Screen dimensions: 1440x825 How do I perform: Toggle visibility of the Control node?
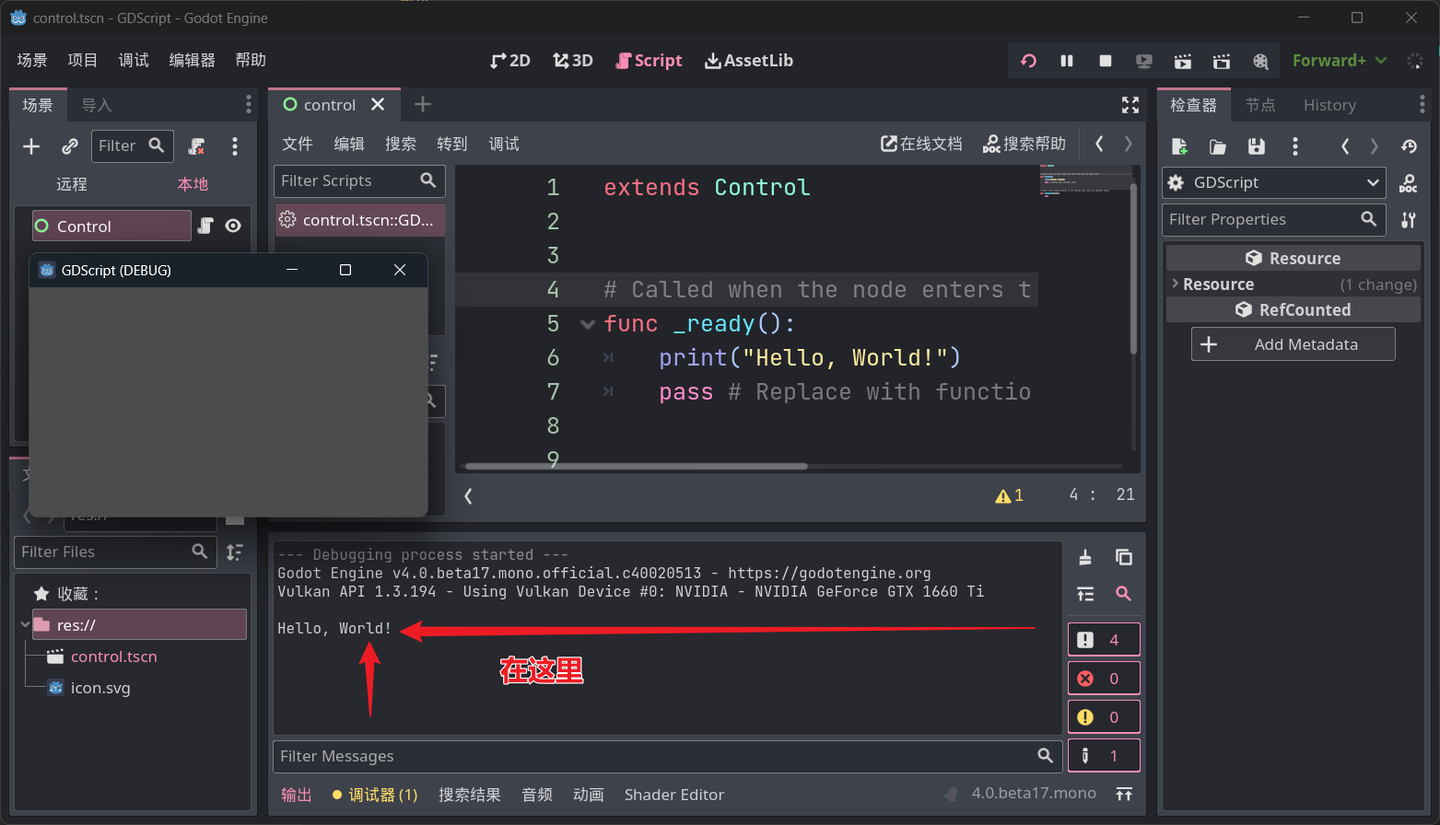coord(233,226)
